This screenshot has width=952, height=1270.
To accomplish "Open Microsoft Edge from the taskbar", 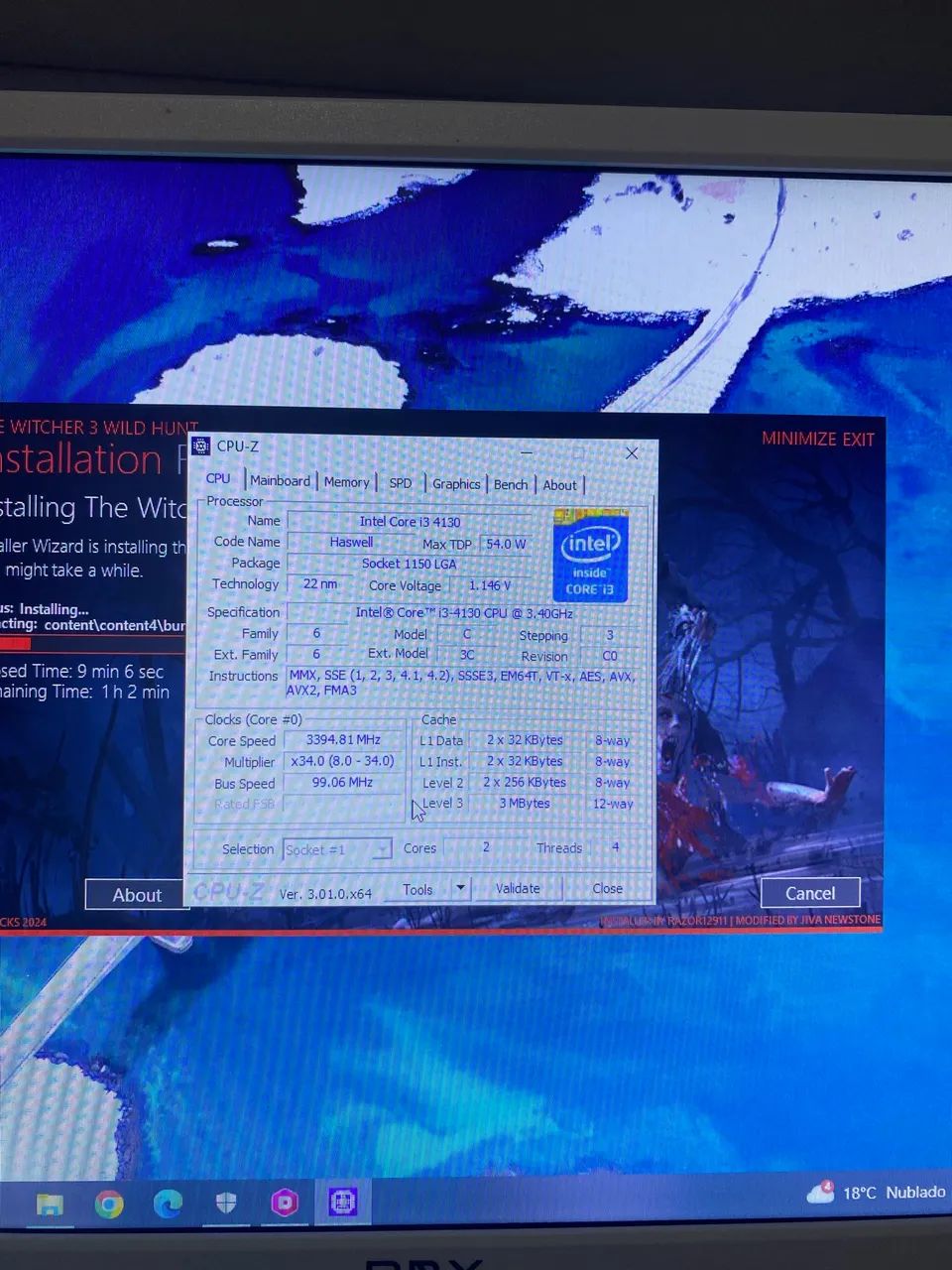I will click(x=168, y=1204).
